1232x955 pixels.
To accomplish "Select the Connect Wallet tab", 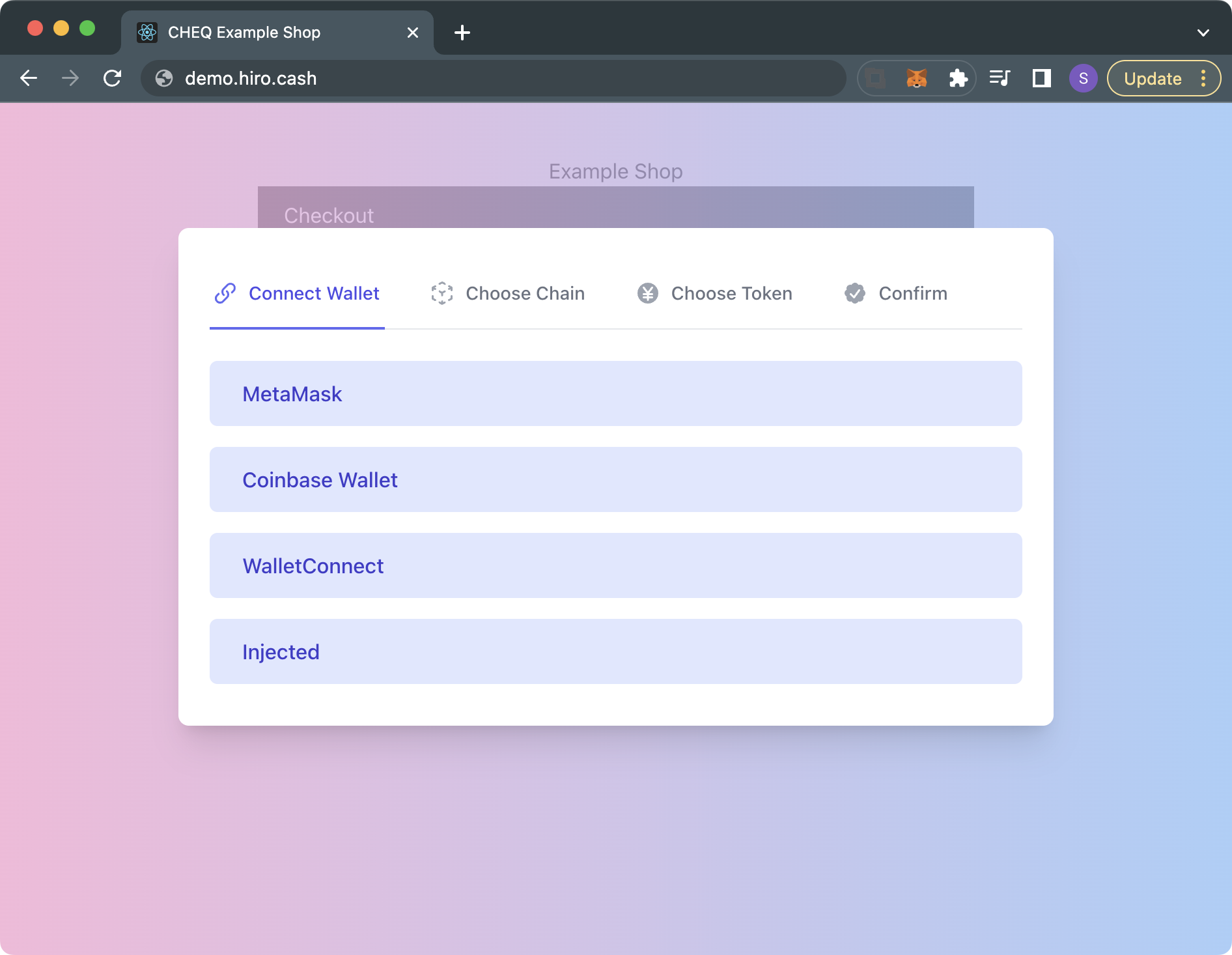I will [x=298, y=294].
